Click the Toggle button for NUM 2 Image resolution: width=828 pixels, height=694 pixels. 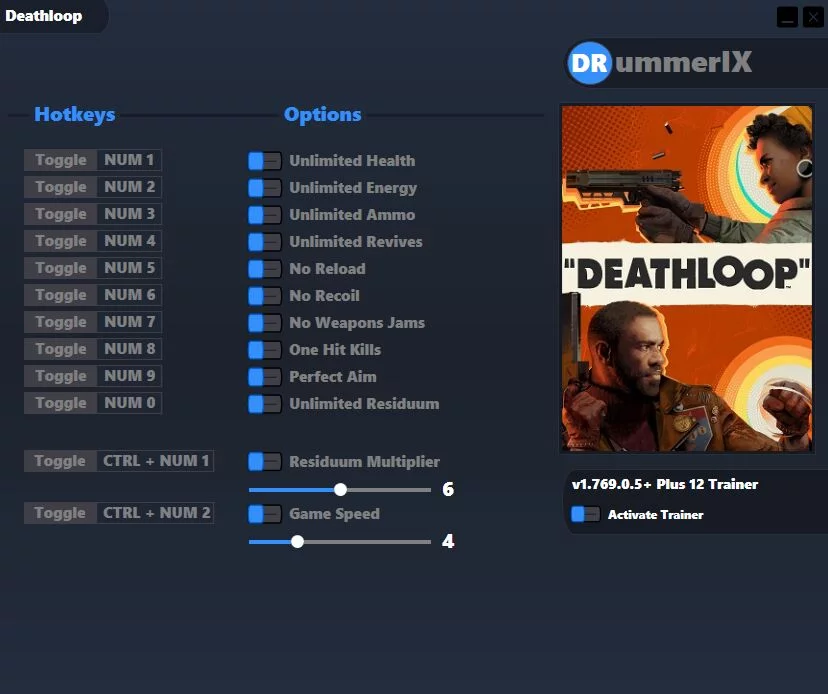click(60, 187)
